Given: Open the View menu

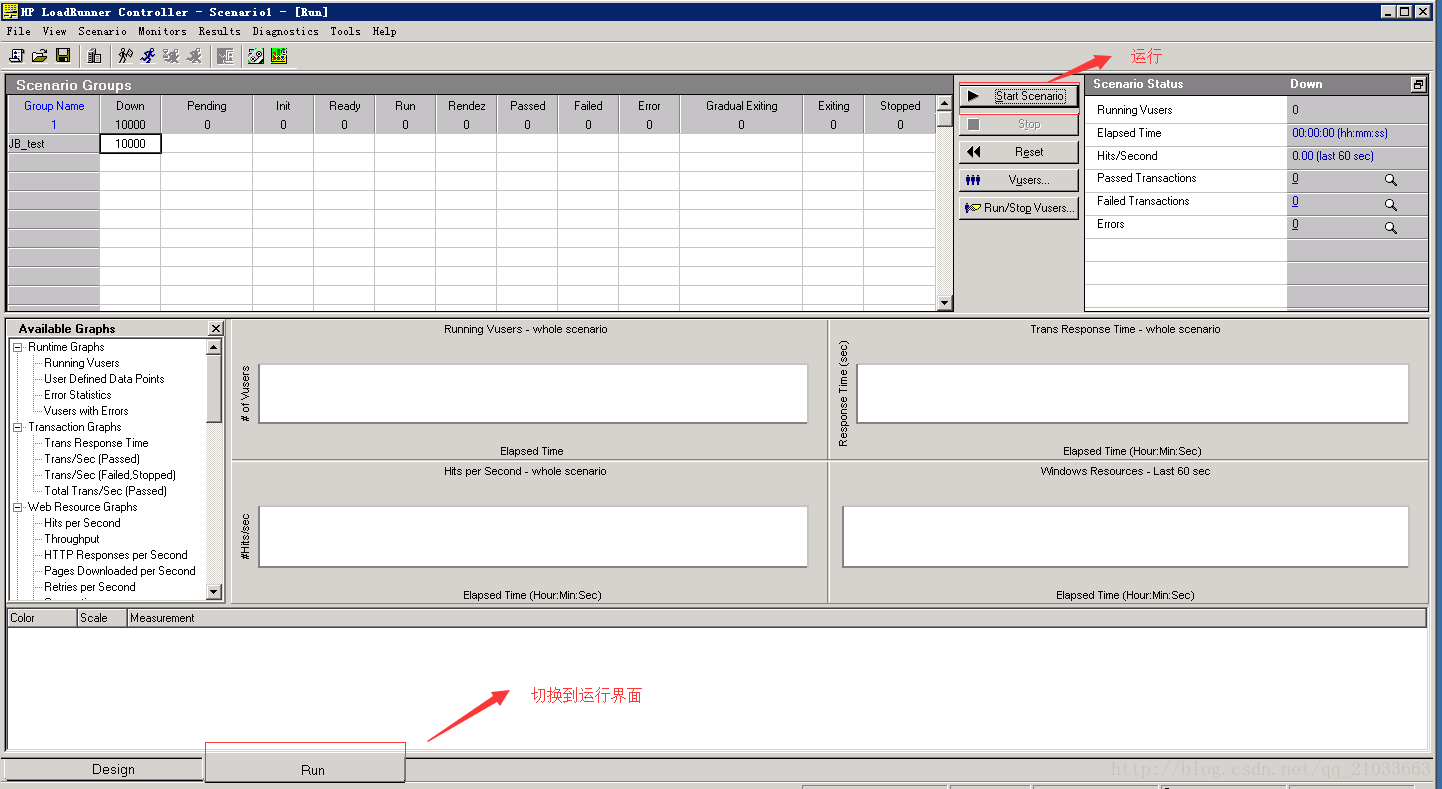Looking at the screenshot, I should (x=54, y=31).
